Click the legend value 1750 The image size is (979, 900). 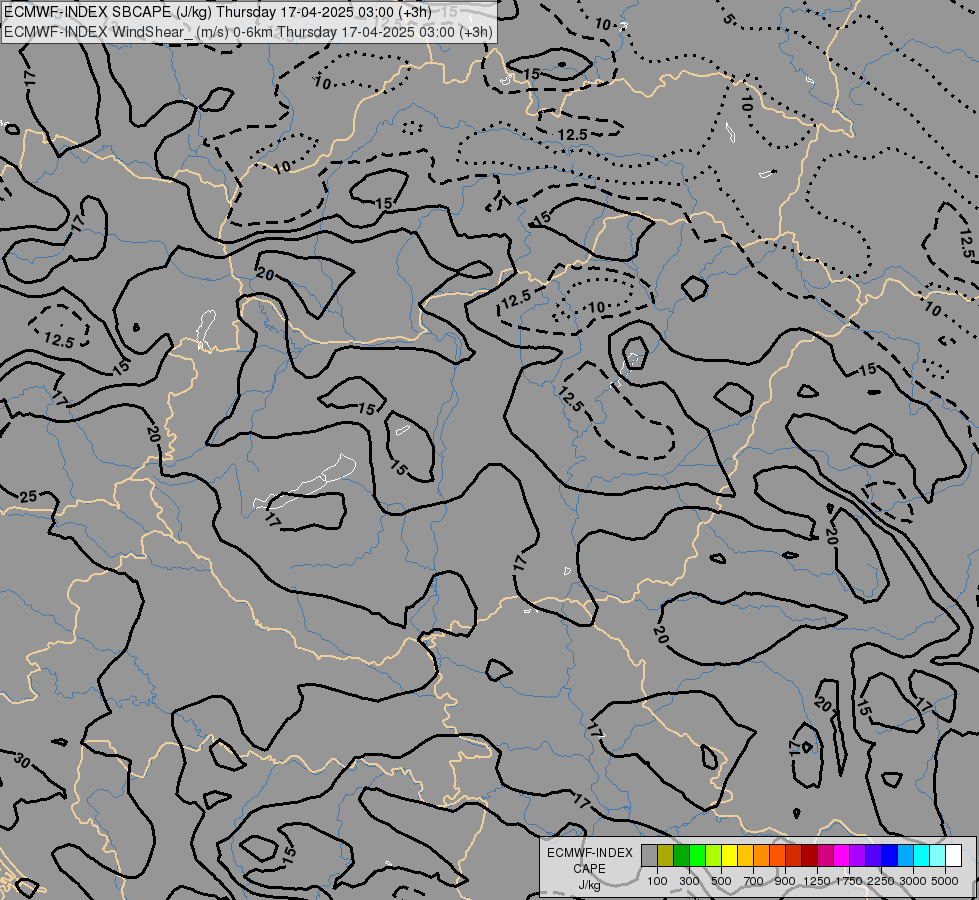coord(849,881)
